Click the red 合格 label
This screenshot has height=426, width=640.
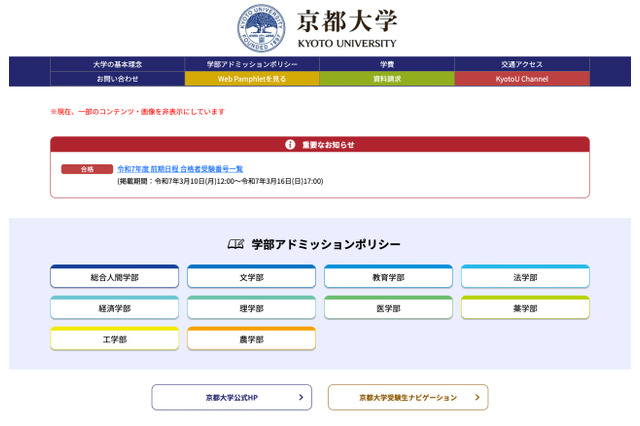[x=87, y=169]
